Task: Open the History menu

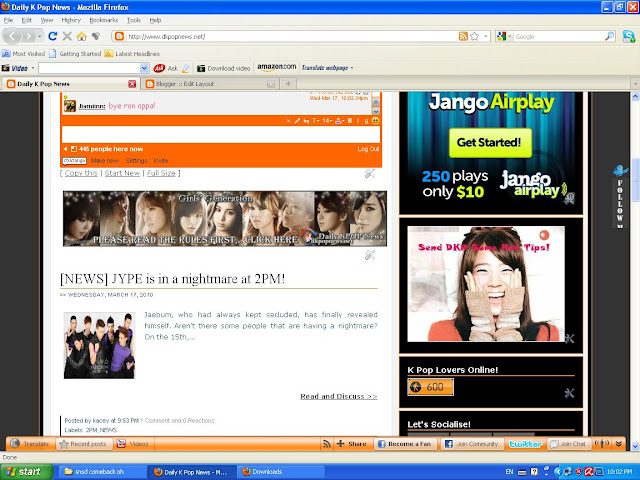Action: coord(71,20)
